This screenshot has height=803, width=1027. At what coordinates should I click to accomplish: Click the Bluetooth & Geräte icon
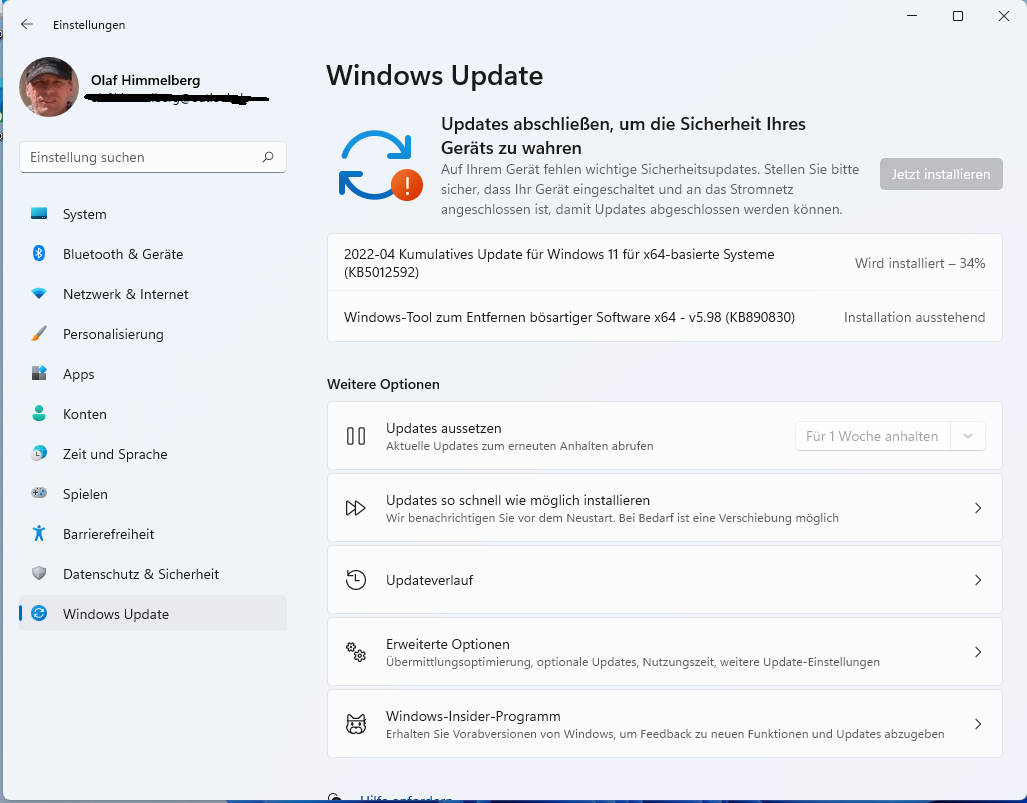39,254
